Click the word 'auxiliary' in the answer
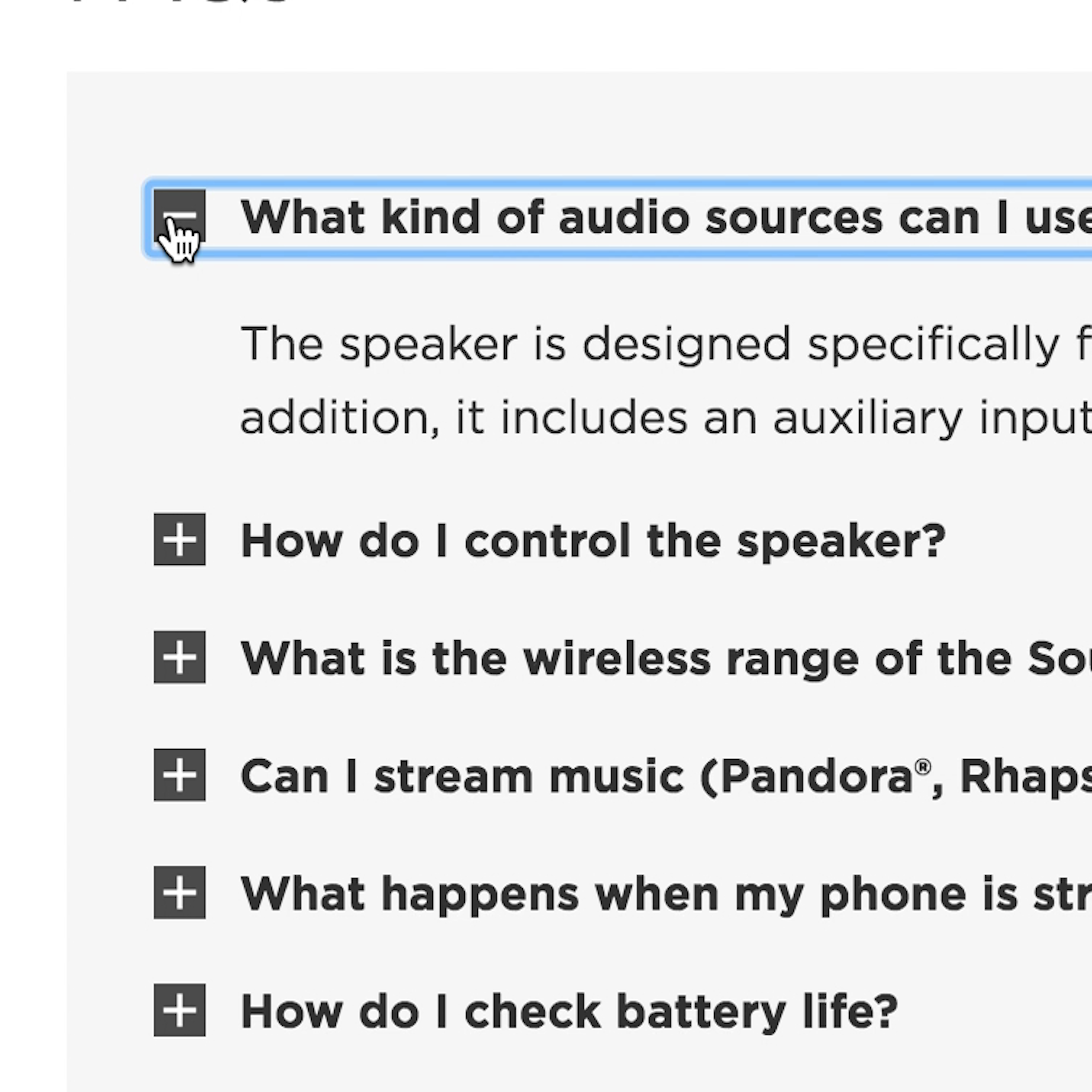The height and width of the screenshot is (1092, 1092). 867,419
